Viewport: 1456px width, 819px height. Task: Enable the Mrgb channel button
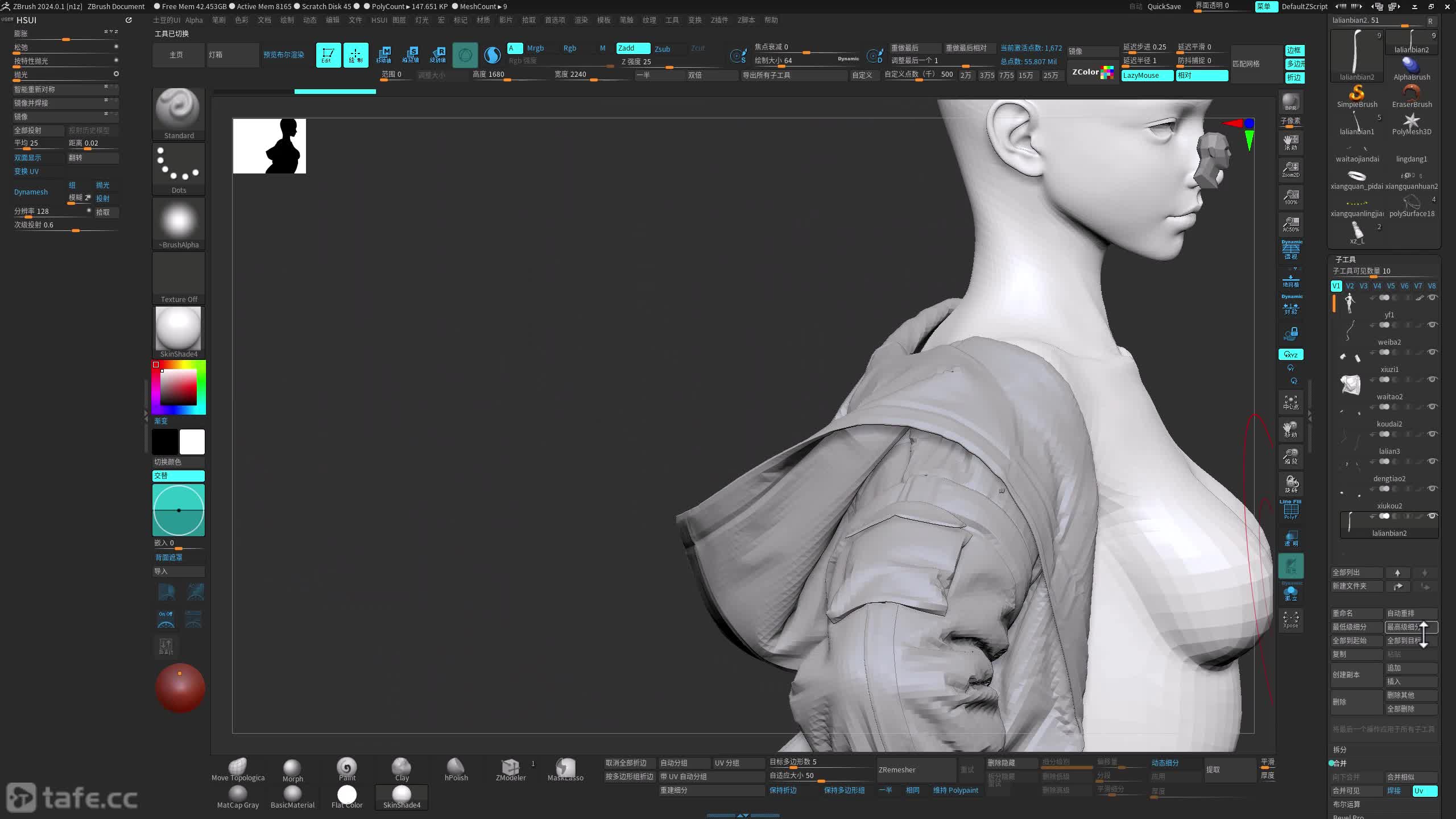(x=535, y=48)
